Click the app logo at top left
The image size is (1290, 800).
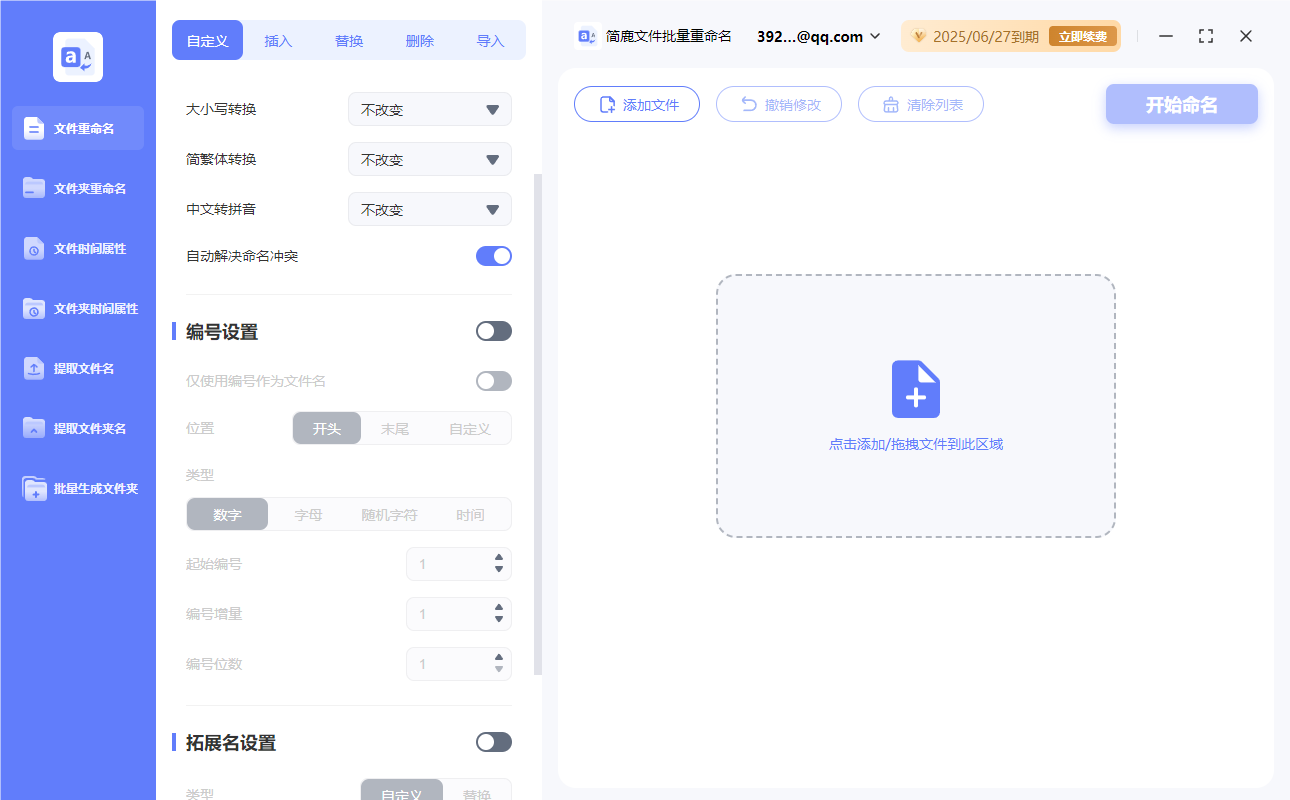[x=77, y=56]
